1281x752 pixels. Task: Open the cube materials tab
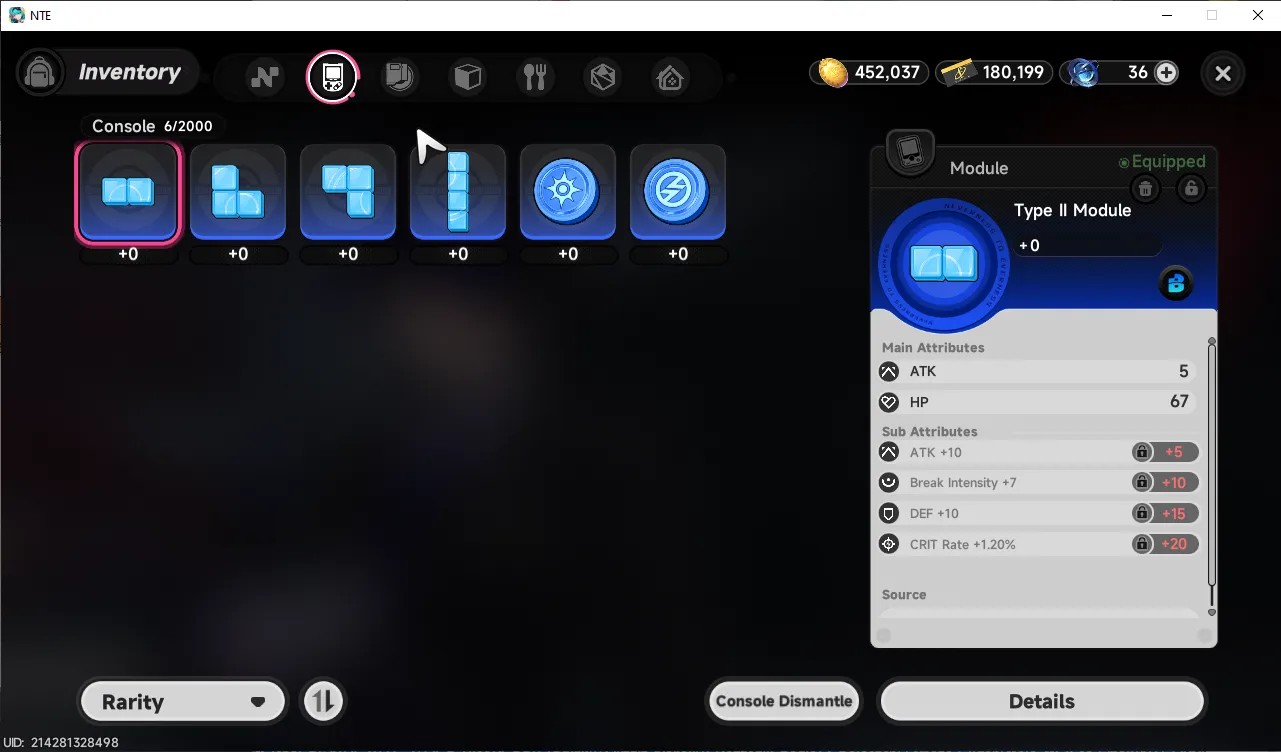467,77
